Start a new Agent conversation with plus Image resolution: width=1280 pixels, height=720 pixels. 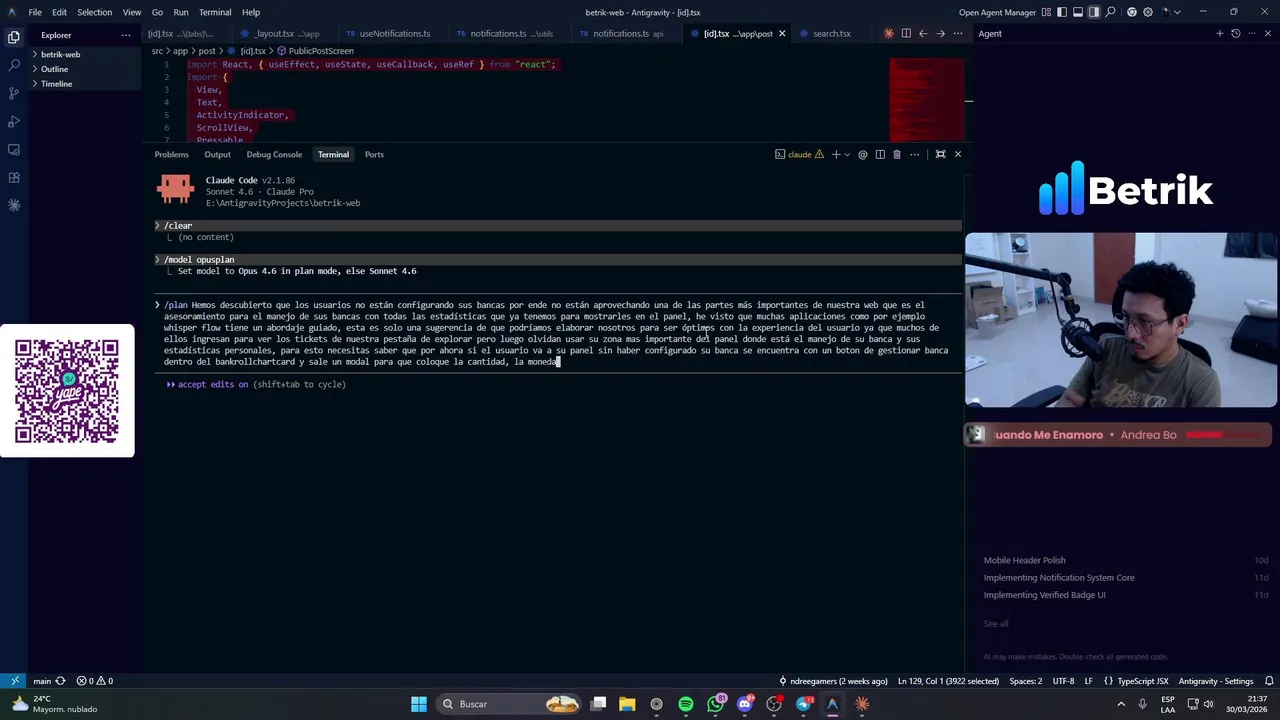point(1219,33)
